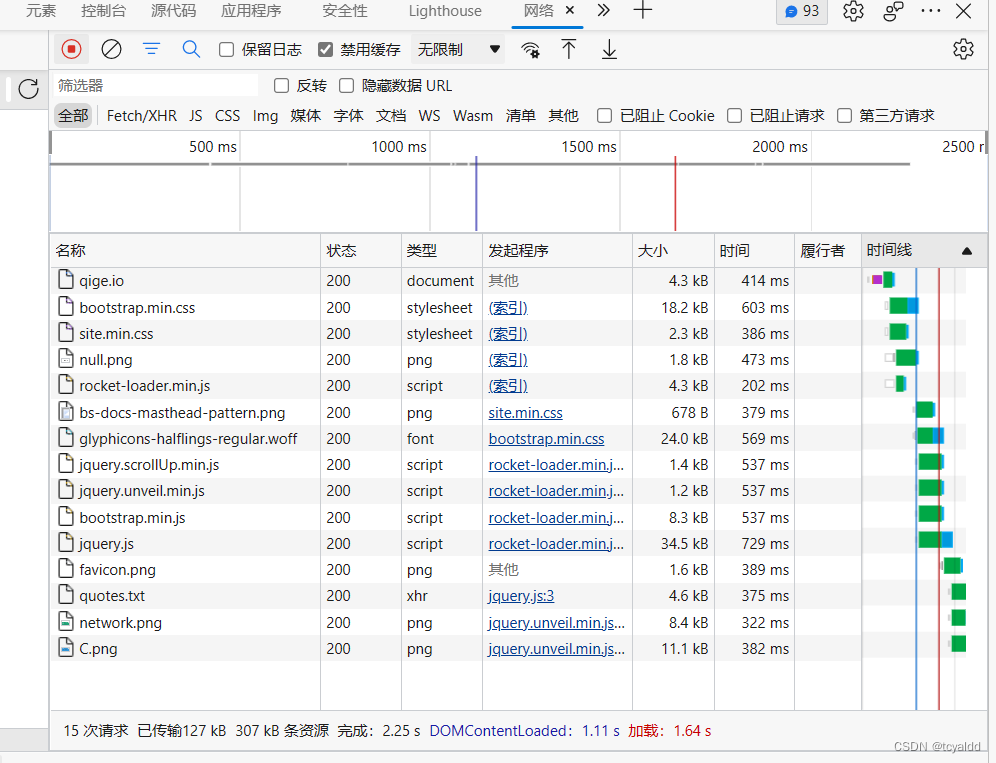
Task: Import HAR file with up arrow icon
Action: point(569,49)
